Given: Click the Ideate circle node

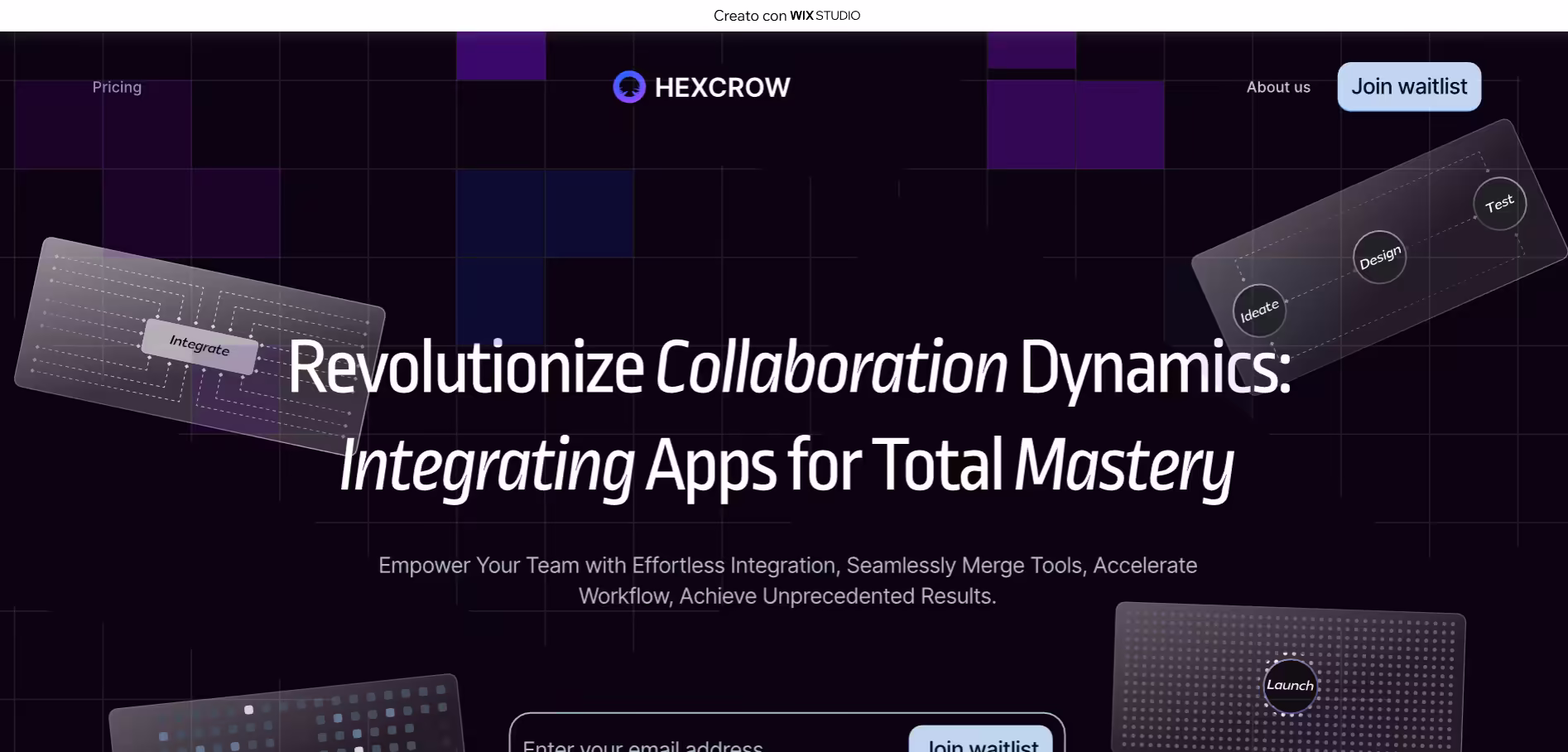Looking at the screenshot, I should 1259,311.
